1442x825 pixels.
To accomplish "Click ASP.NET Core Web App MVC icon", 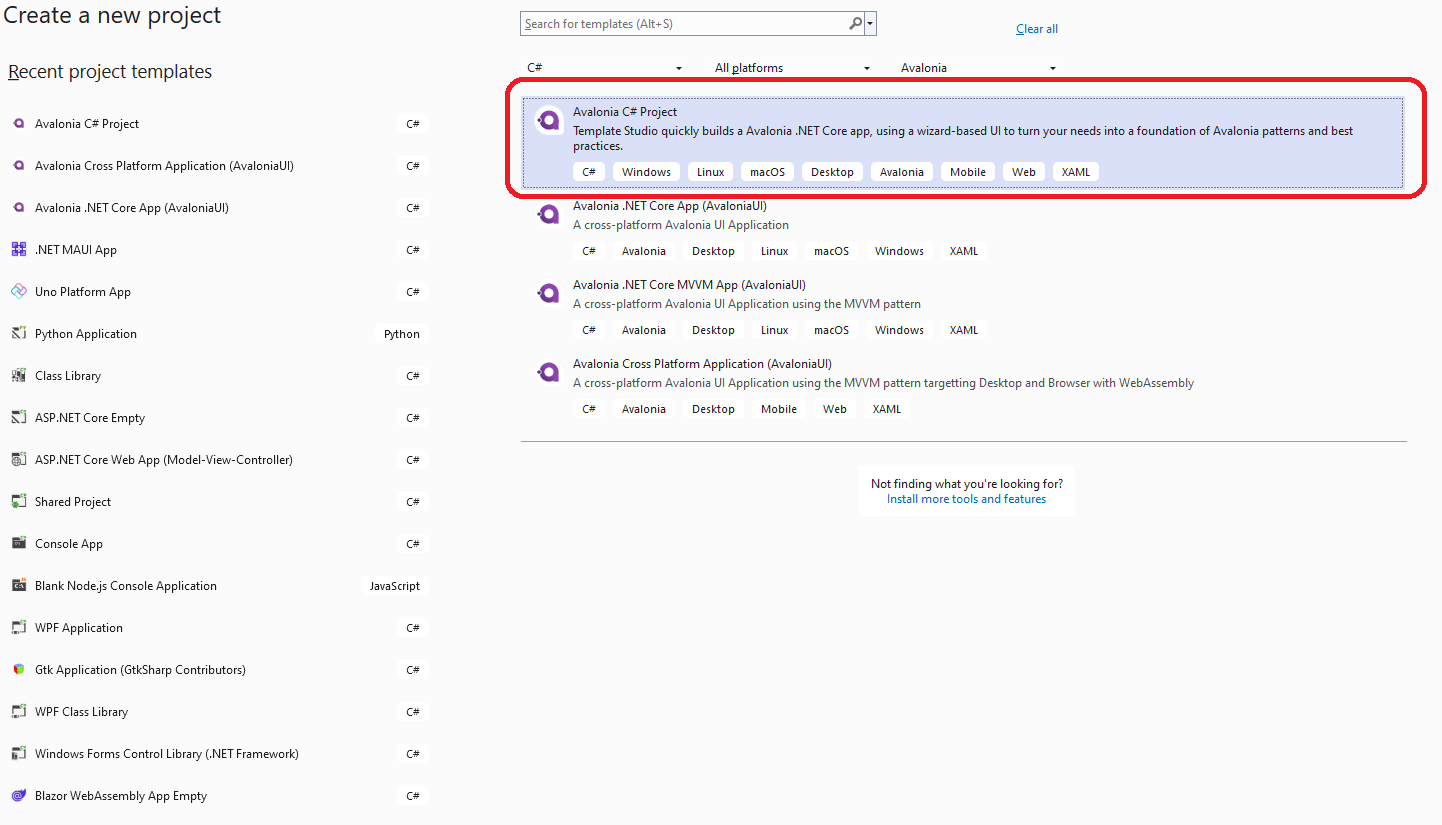I will pyautogui.click(x=18, y=460).
